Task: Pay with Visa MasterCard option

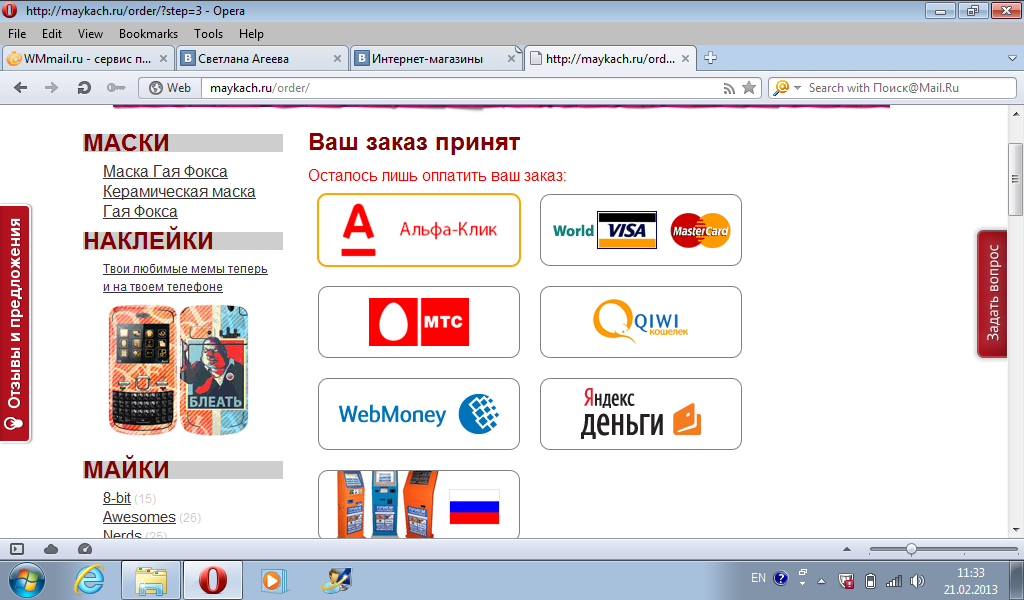Action: click(x=641, y=230)
